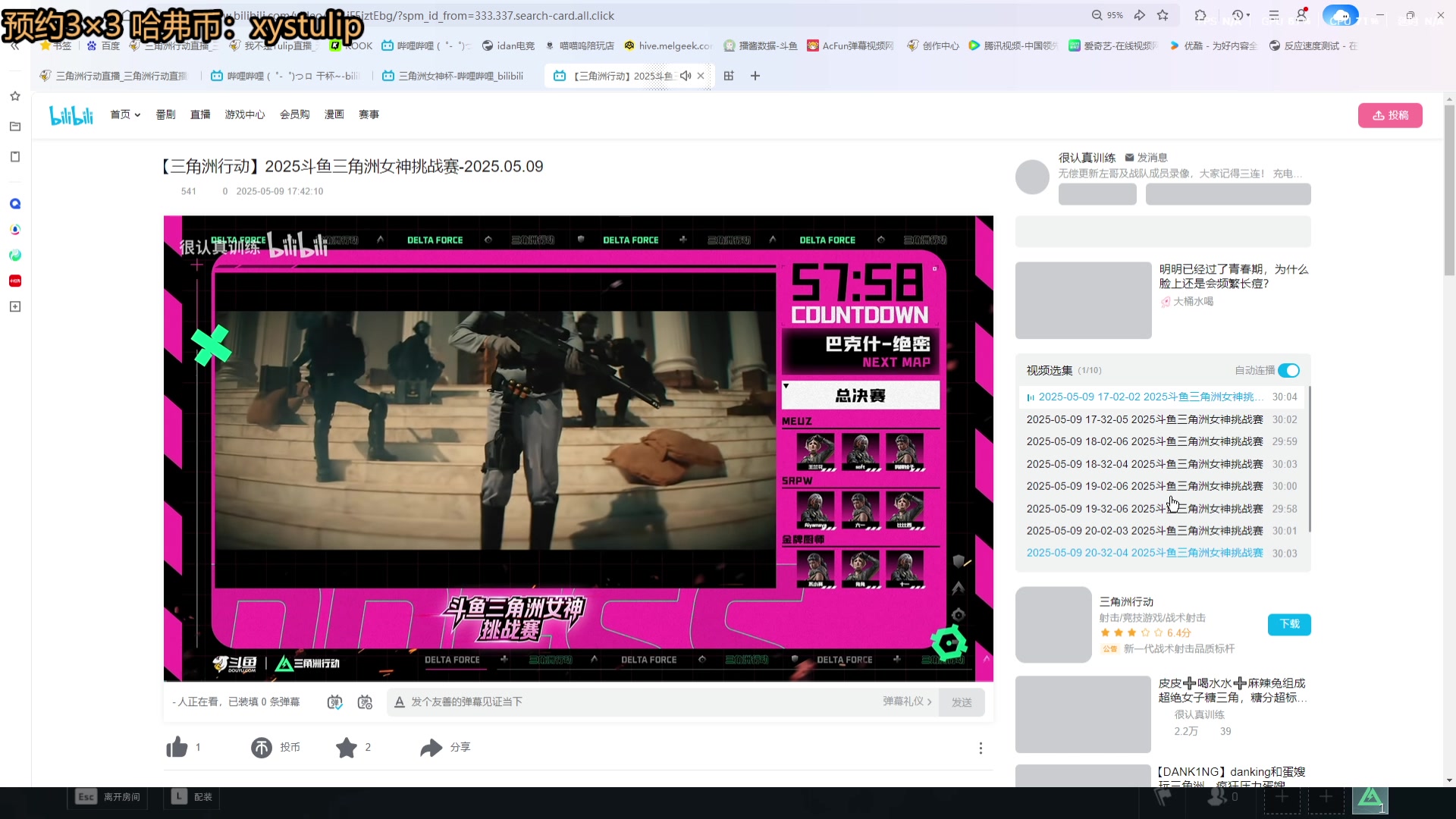This screenshot has width=1456, height=819.
Task: Open the three-dot more options menu
Action: click(x=981, y=748)
